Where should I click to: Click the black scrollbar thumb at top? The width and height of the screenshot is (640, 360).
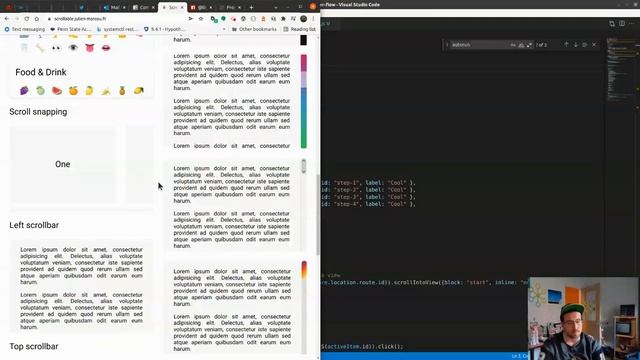[303, 40]
